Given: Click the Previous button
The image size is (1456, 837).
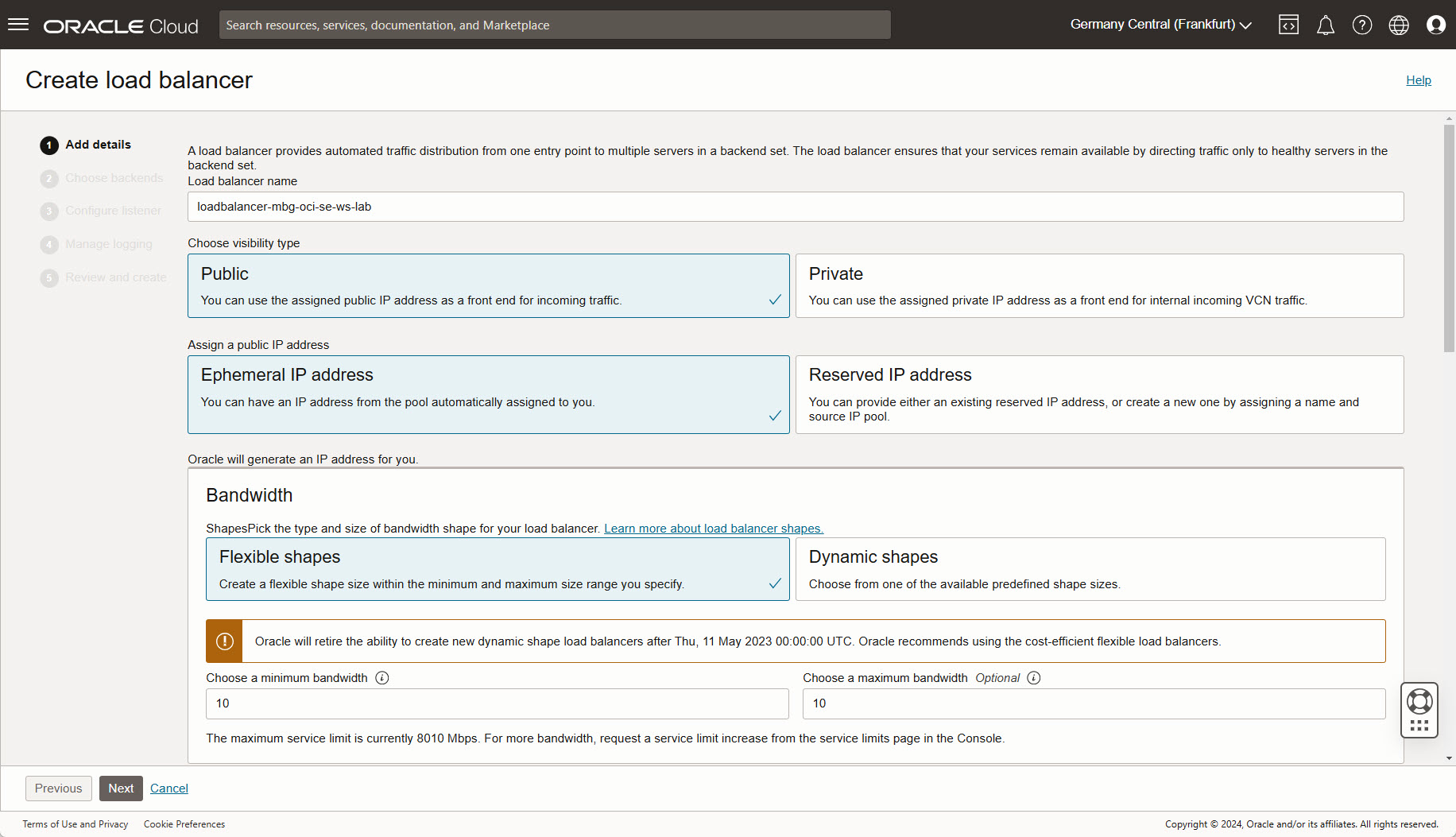Looking at the screenshot, I should (59, 789).
